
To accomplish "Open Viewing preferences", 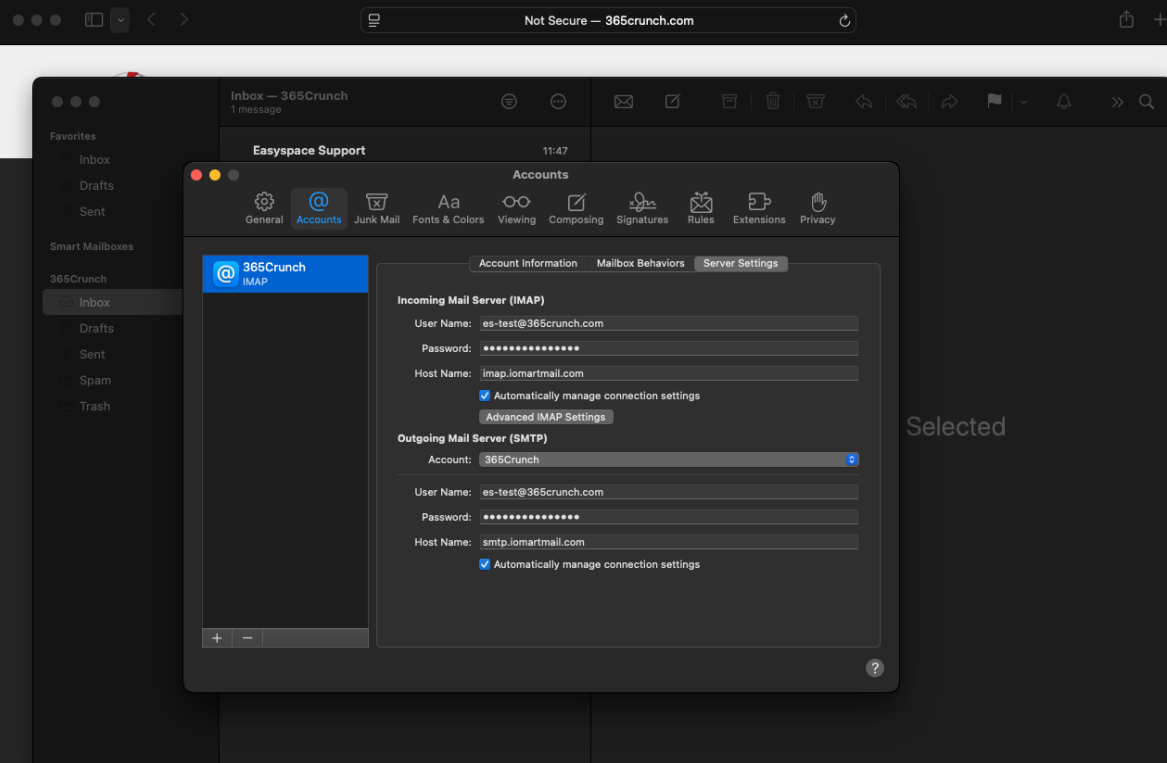I will (x=517, y=208).
